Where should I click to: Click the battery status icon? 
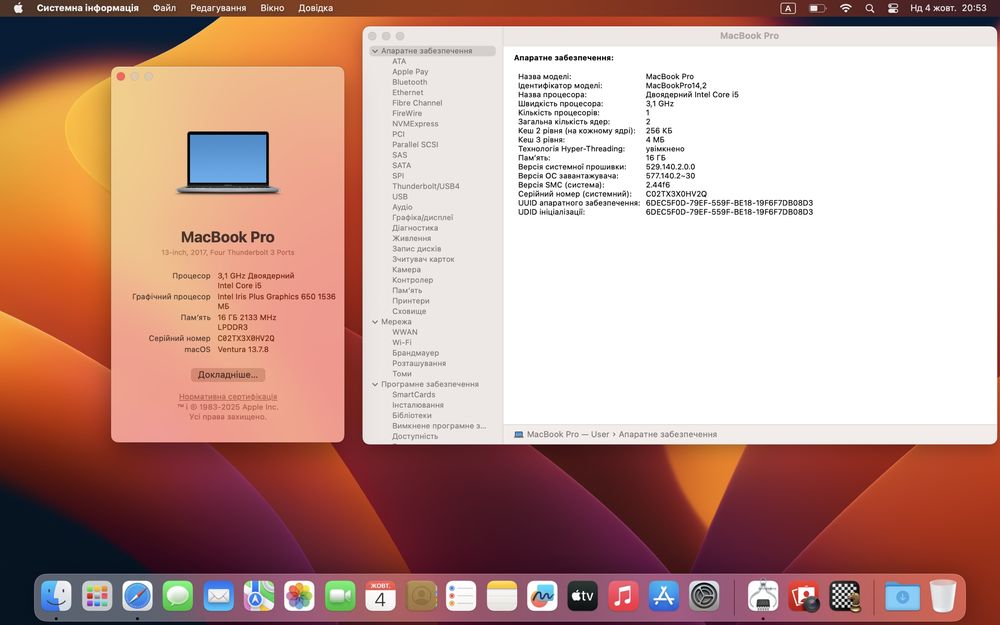818,8
